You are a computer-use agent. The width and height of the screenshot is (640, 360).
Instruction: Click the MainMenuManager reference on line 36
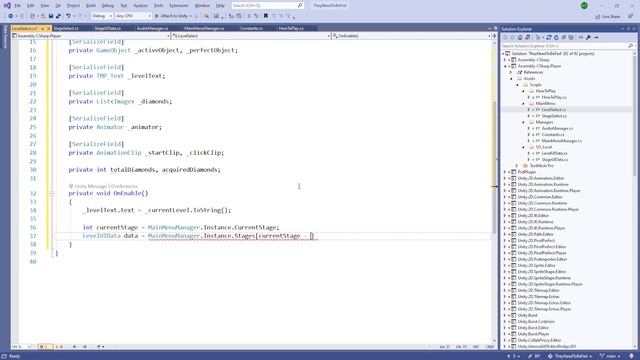click(x=174, y=227)
